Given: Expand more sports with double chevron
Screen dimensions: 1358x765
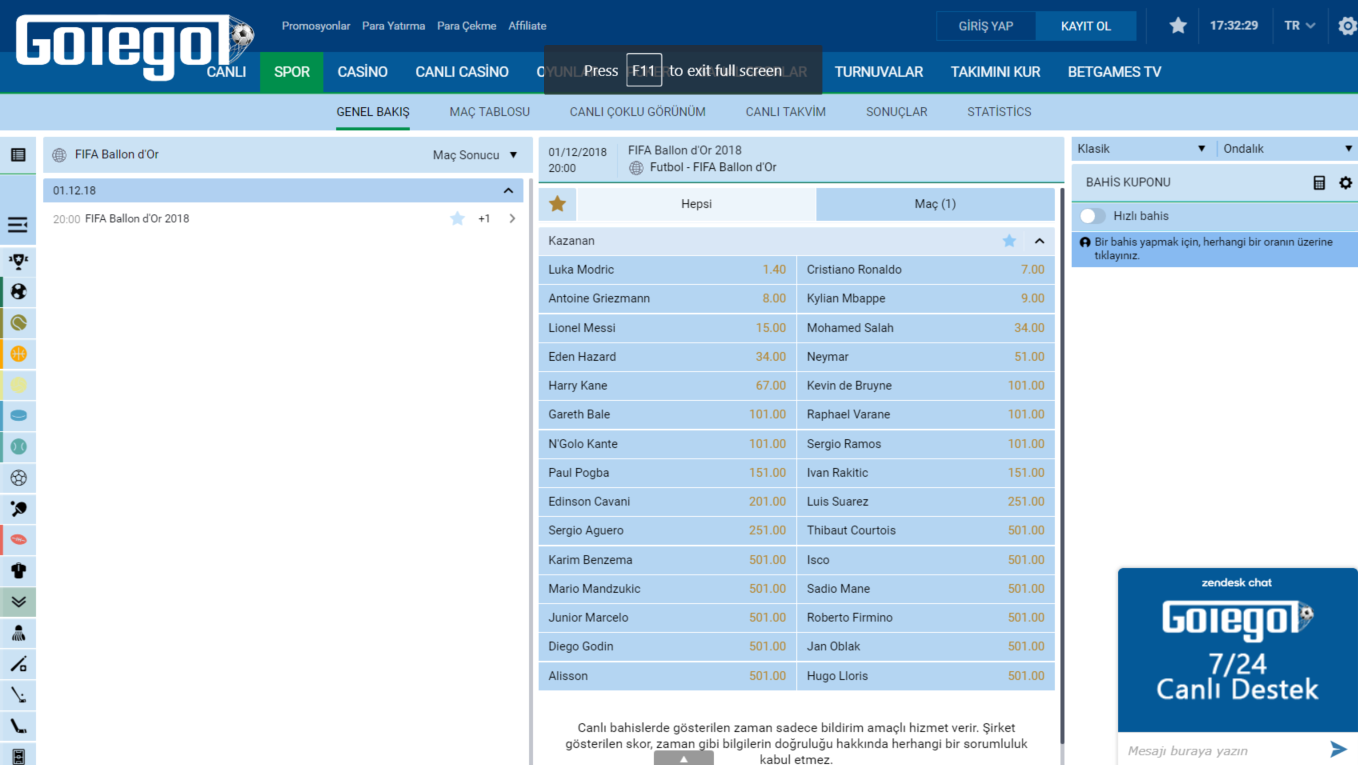Looking at the screenshot, I should click(x=18, y=602).
